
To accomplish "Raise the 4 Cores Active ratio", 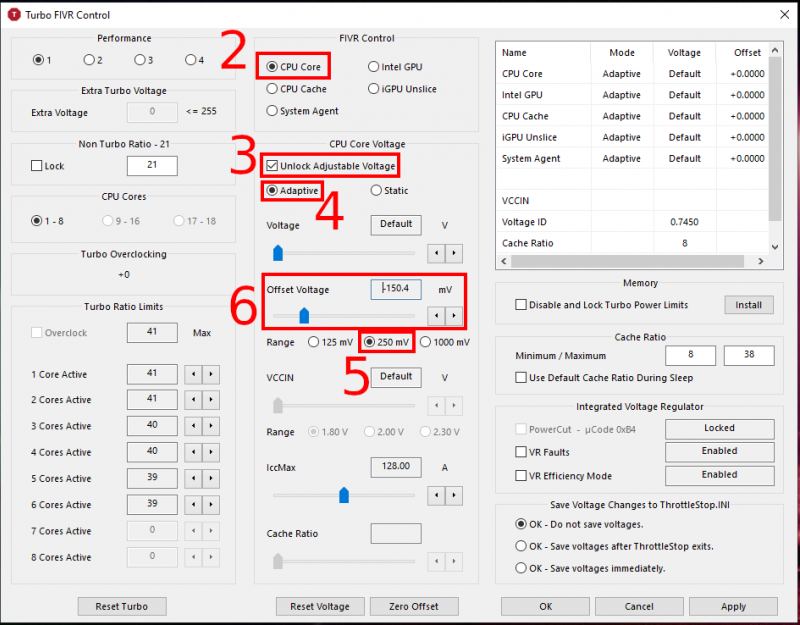I will 211,453.
